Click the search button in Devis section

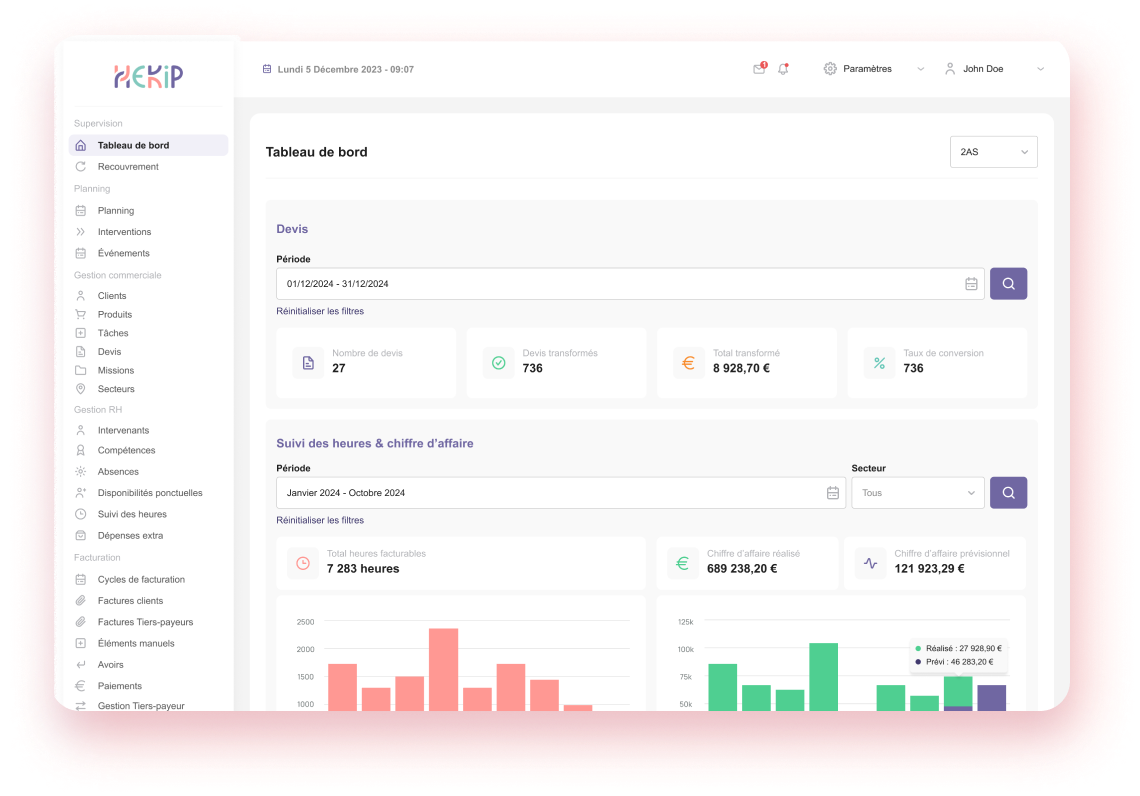click(1008, 284)
